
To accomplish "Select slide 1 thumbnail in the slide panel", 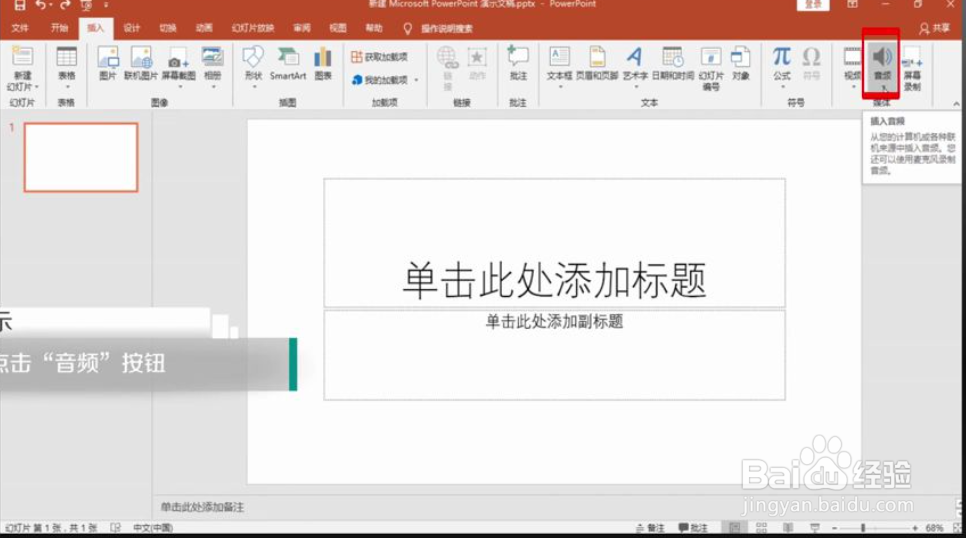I will click(81, 157).
